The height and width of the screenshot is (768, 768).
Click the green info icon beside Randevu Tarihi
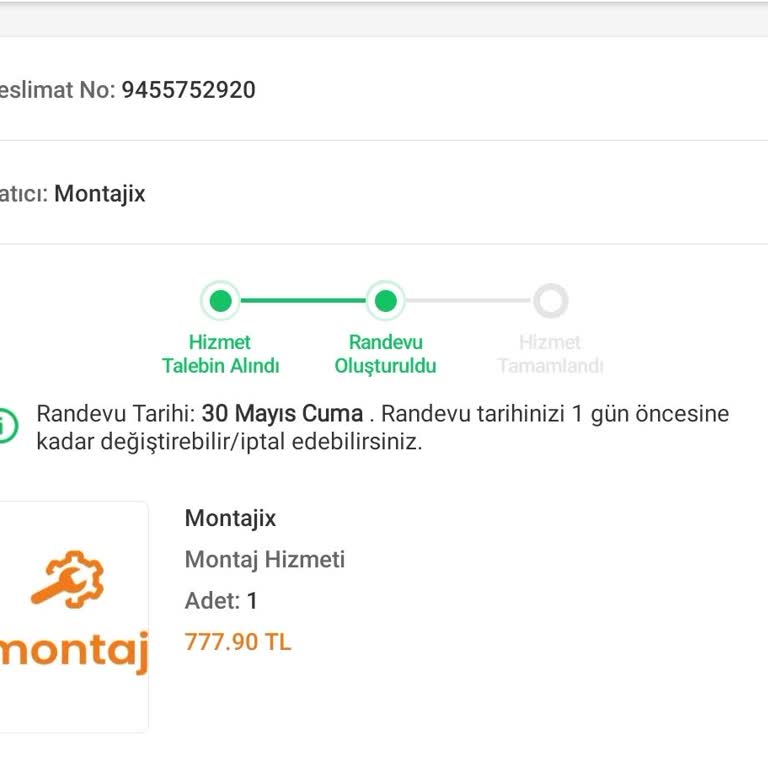(7, 426)
